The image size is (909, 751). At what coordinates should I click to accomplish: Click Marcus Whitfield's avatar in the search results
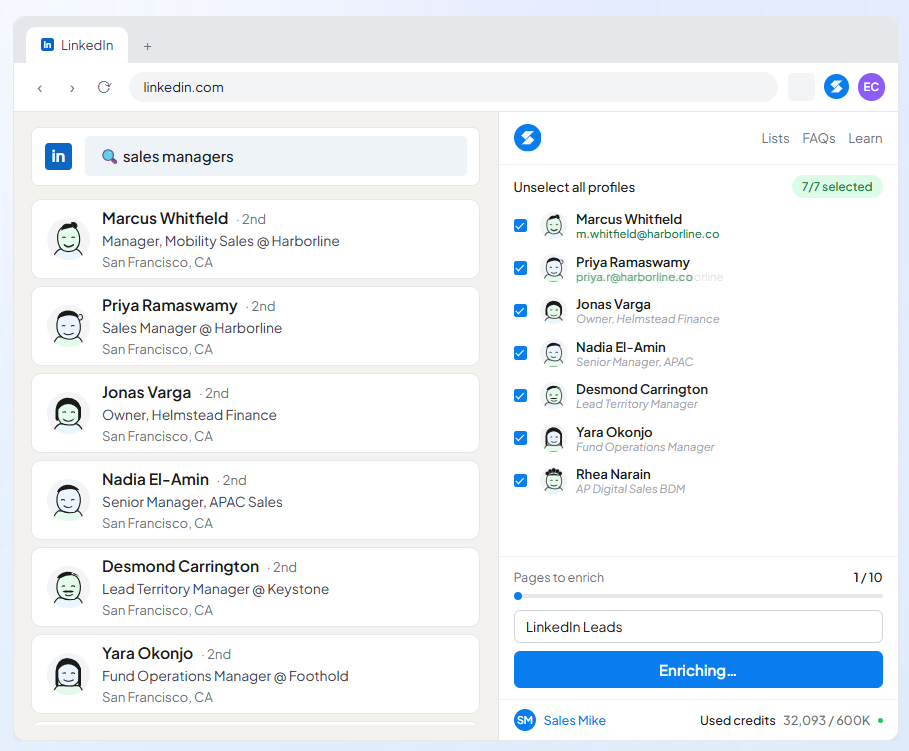(68, 239)
